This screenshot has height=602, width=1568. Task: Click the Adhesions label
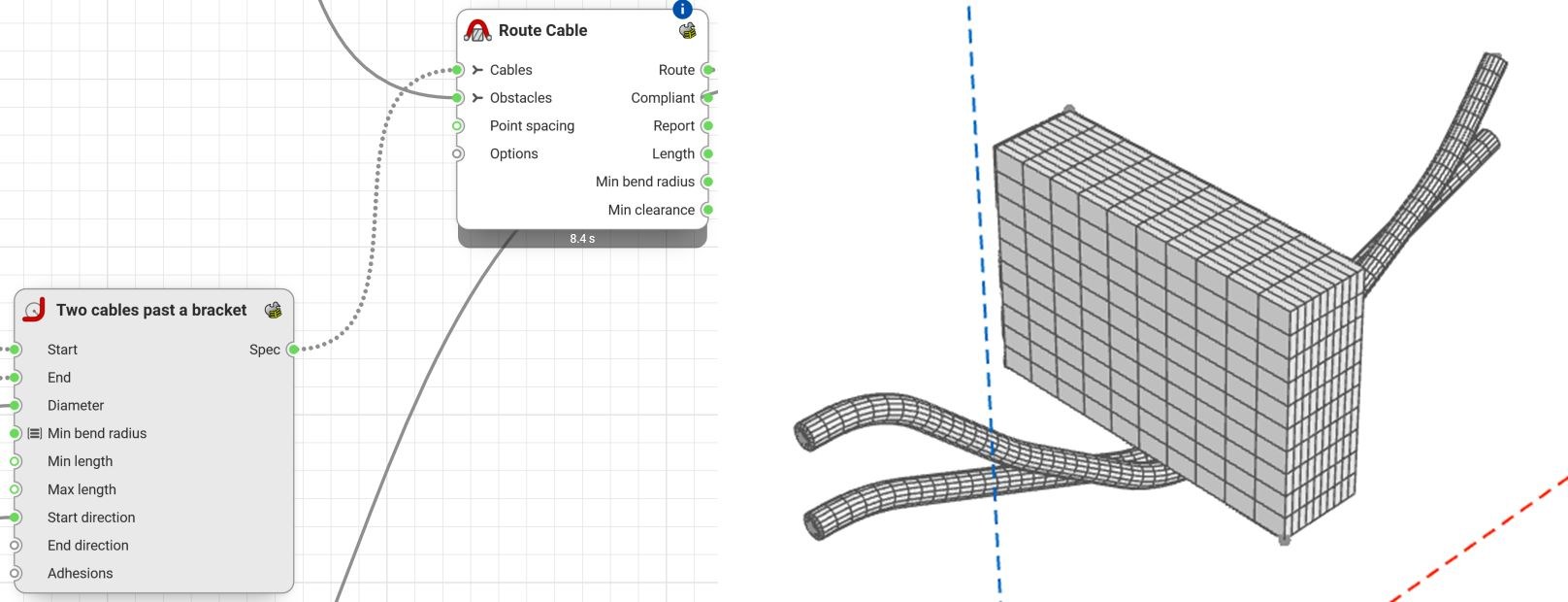tap(81, 573)
